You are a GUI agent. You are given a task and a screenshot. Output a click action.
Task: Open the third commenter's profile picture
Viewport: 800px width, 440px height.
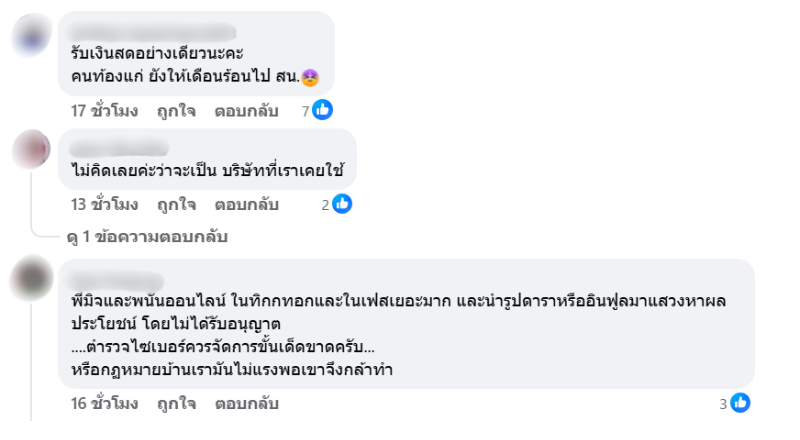pyautogui.click(x=31, y=279)
